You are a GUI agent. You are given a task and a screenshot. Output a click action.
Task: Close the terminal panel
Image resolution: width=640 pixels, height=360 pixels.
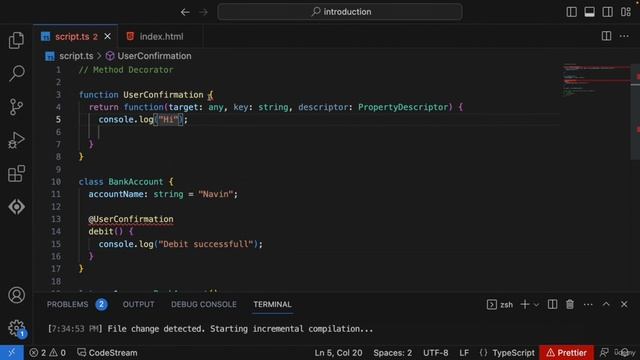click(624, 304)
